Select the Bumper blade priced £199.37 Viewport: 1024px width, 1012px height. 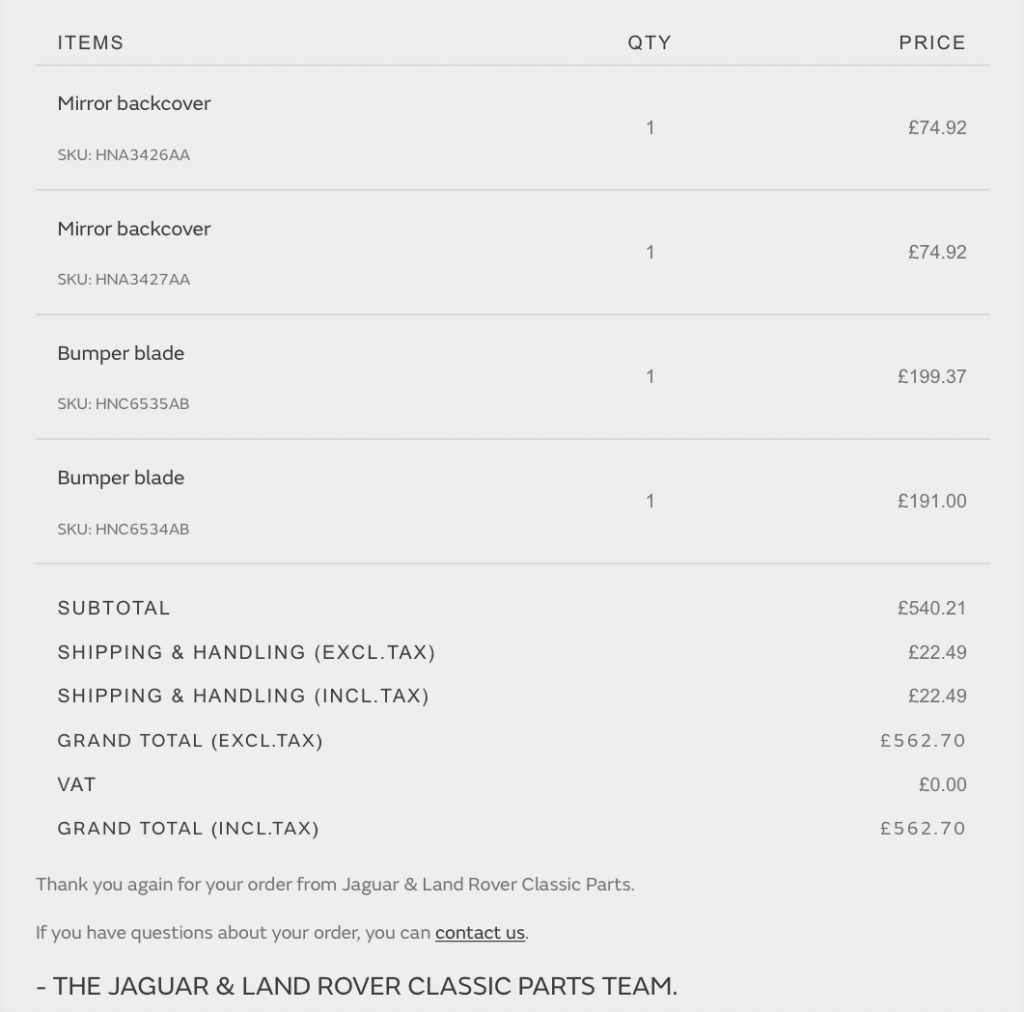(x=121, y=353)
